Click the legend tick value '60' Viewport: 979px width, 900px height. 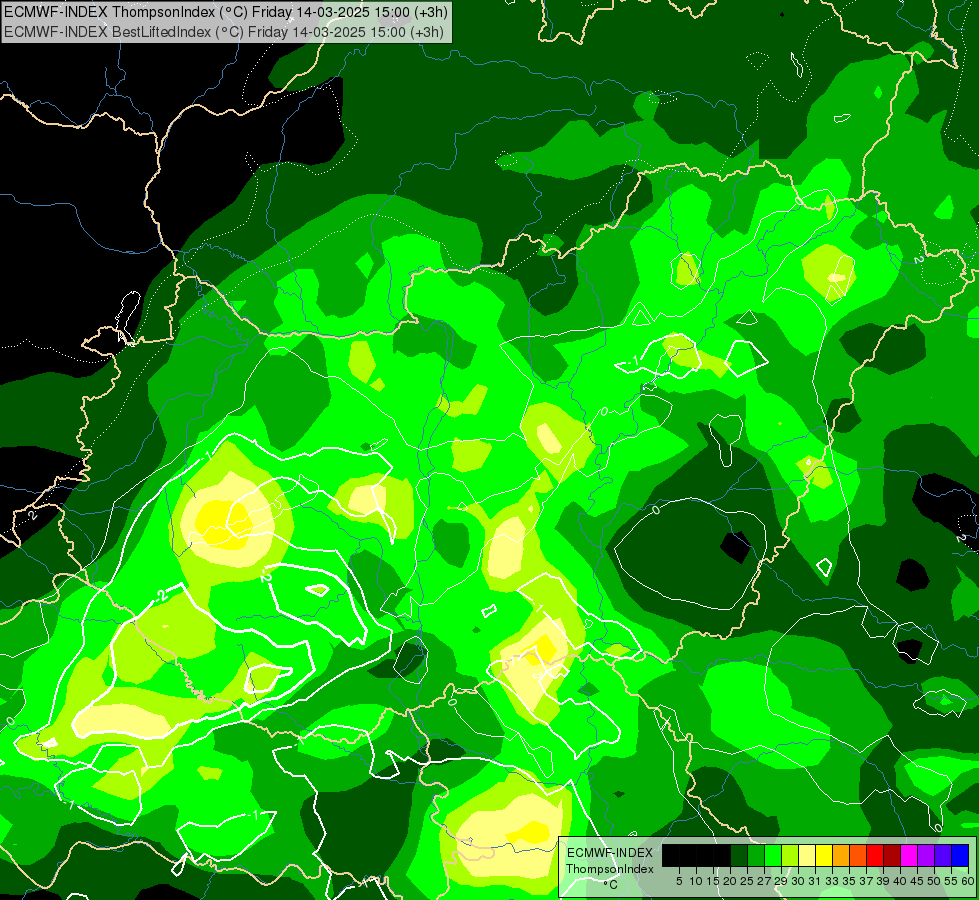(968, 881)
